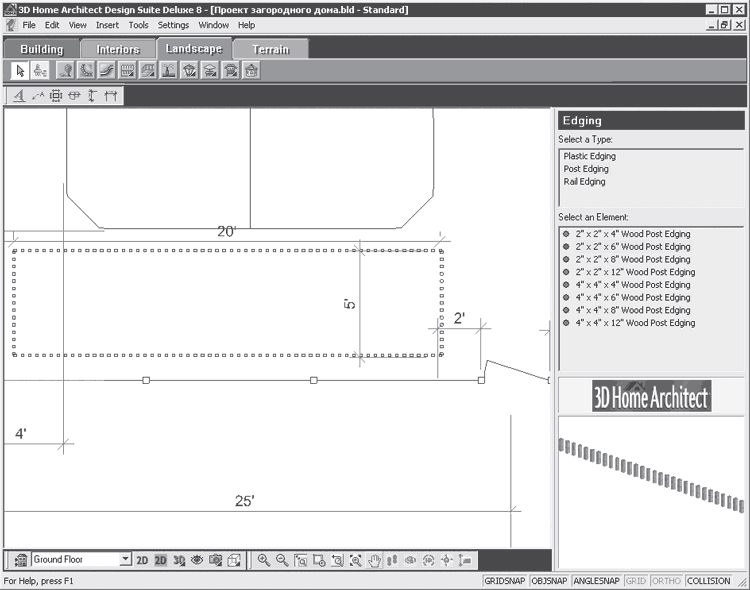Switch to the Building tab
This screenshot has width=750, height=590.
tap(41, 49)
